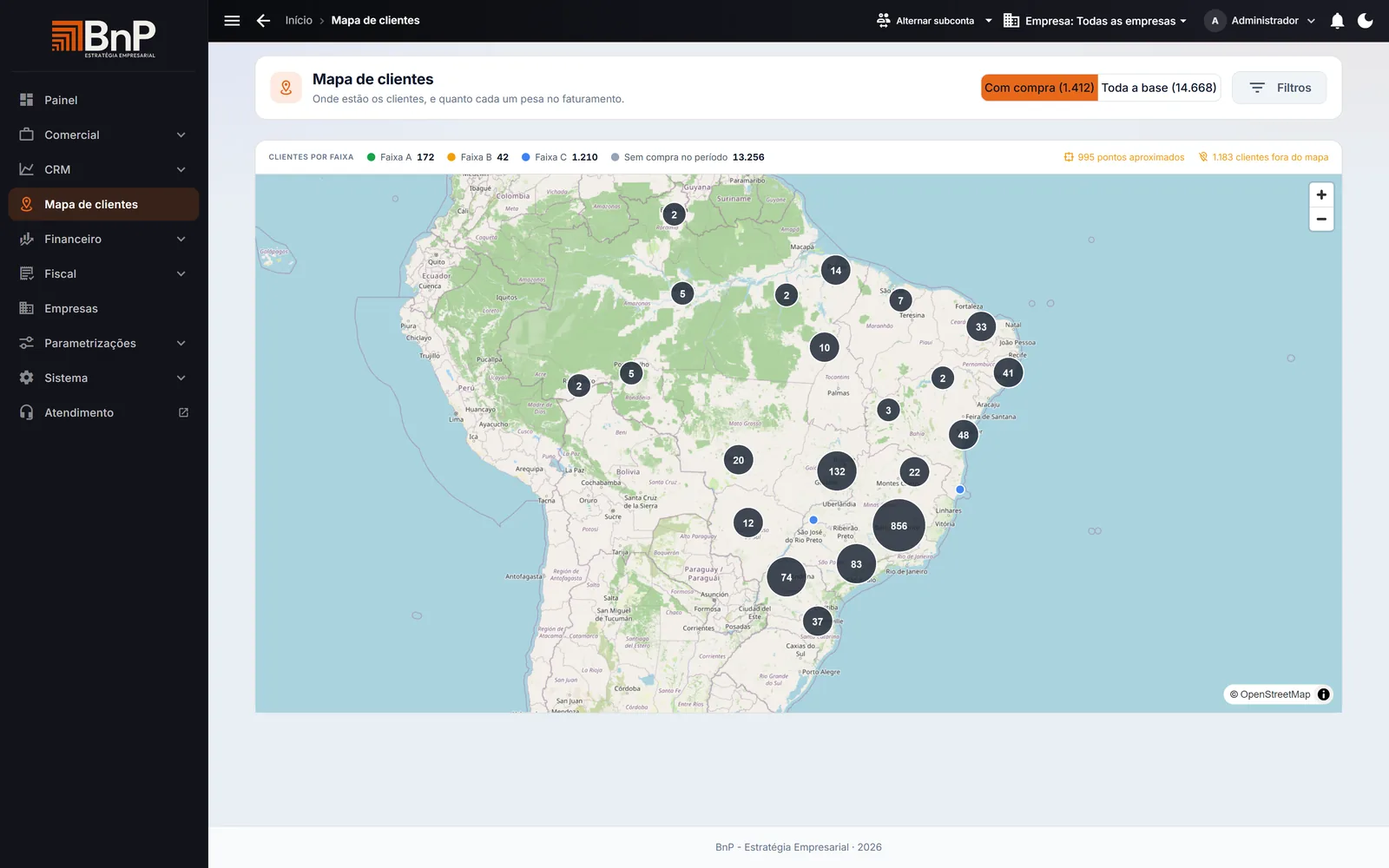The width and height of the screenshot is (1389, 868).
Task: Open the Administrador user menu arrow
Action: 1311,21
